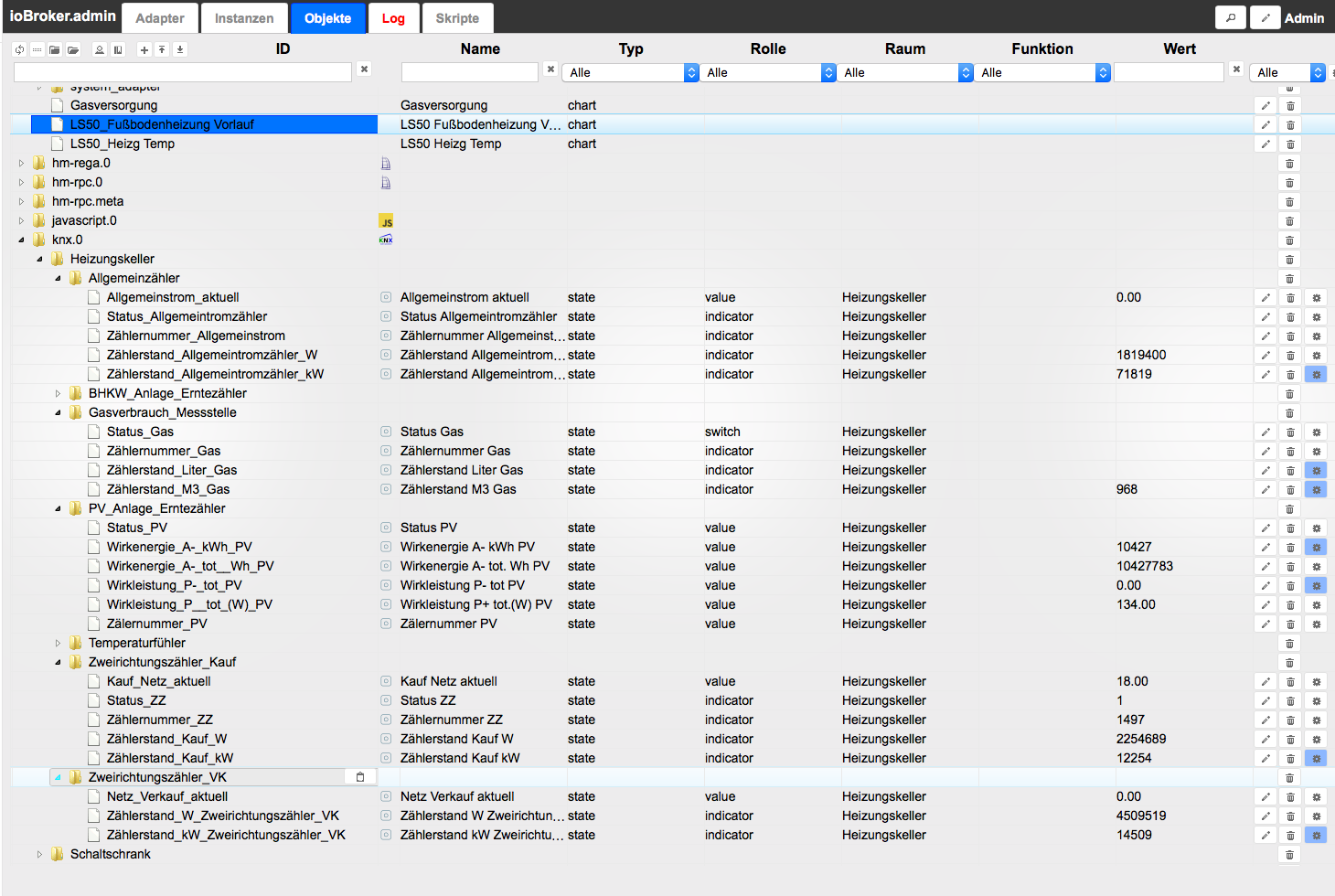Click the collapse all folders icon
This screenshot has width=1335, height=896.
coord(55,49)
